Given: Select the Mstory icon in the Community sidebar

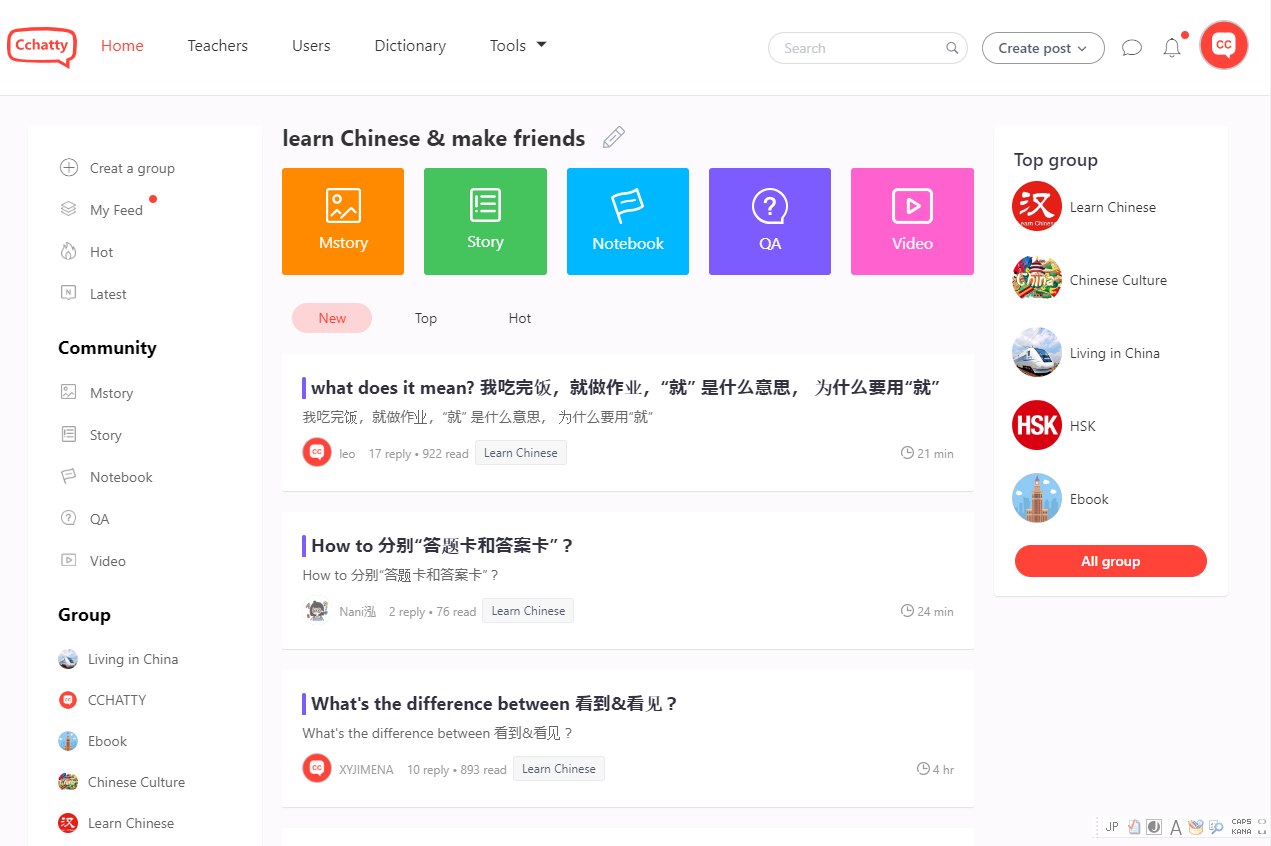Looking at the screenshot, I should (68, 392).
